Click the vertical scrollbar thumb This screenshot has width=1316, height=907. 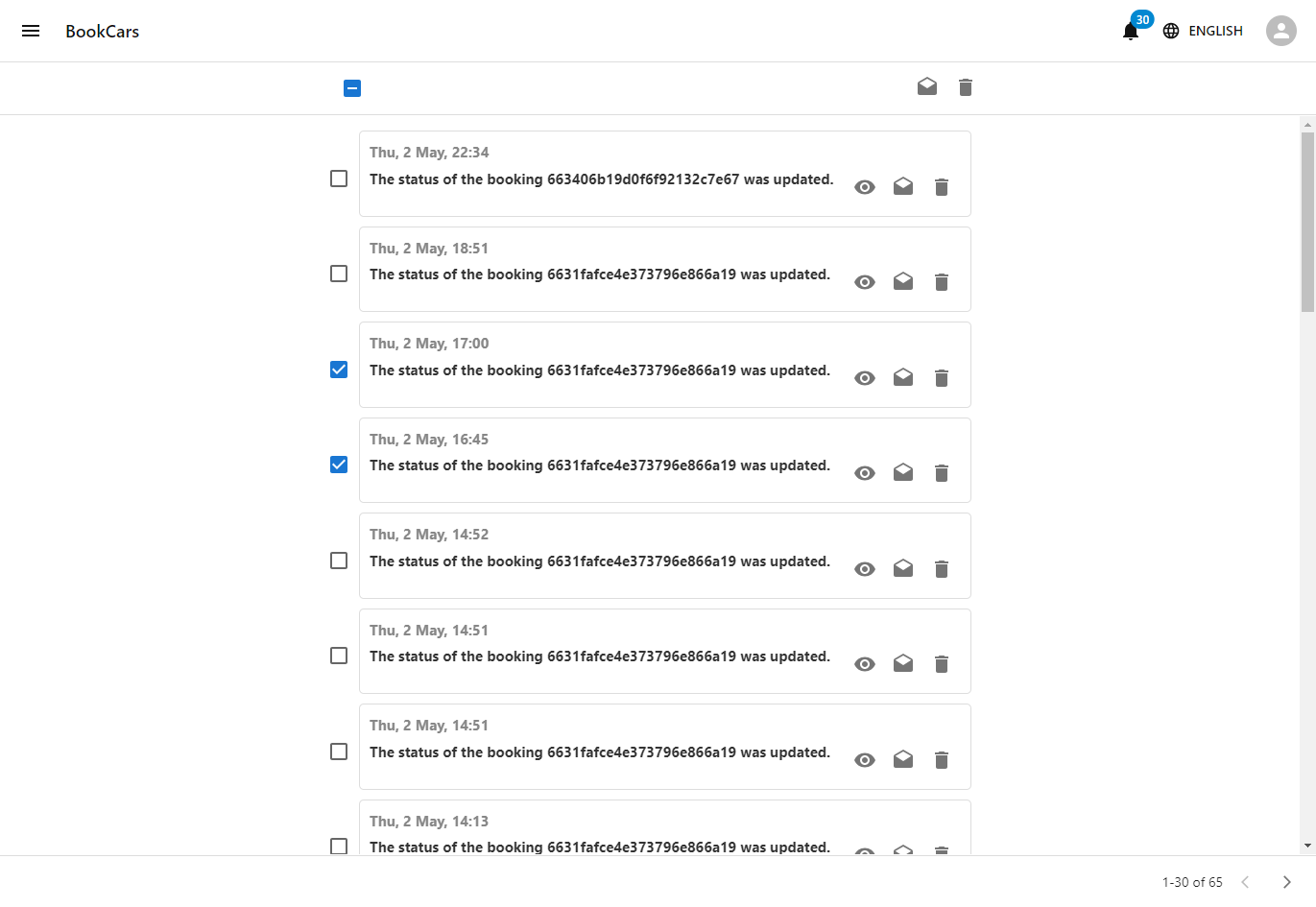pyautogui.click(x=1307, y=222)
